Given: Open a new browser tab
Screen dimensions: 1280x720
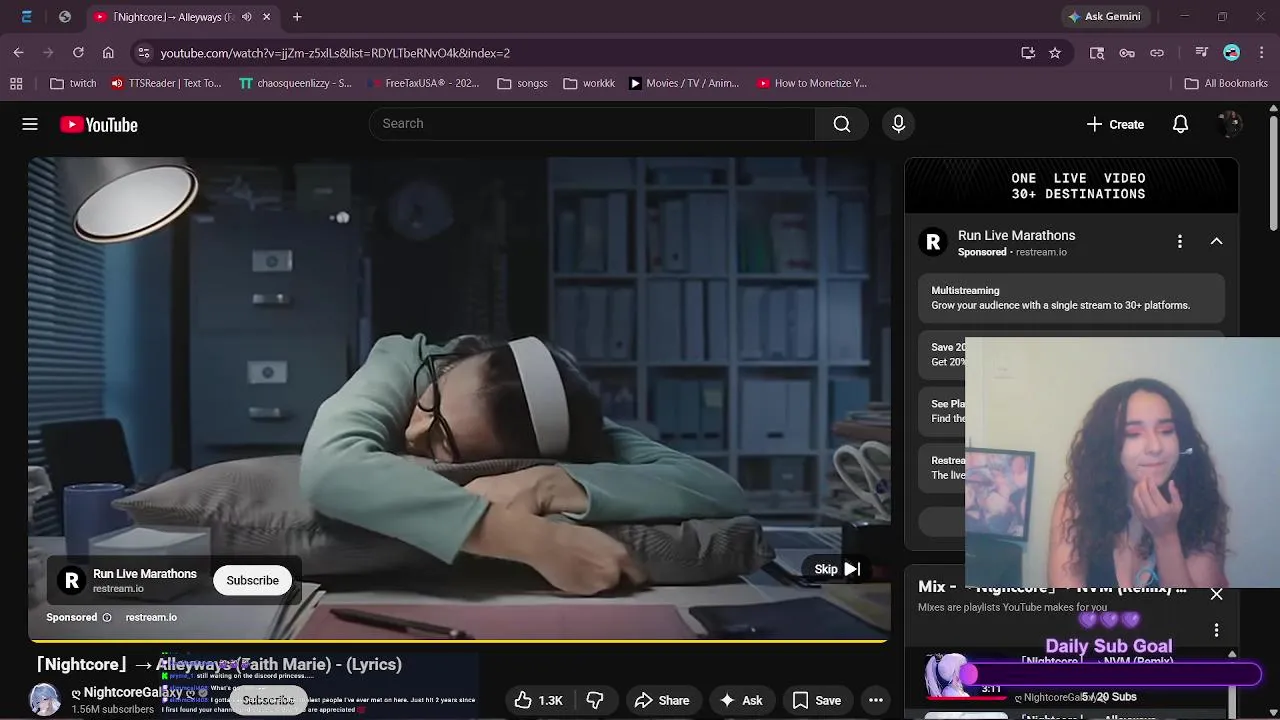Looking at the screenshot, I should click(x=297, y=17).
